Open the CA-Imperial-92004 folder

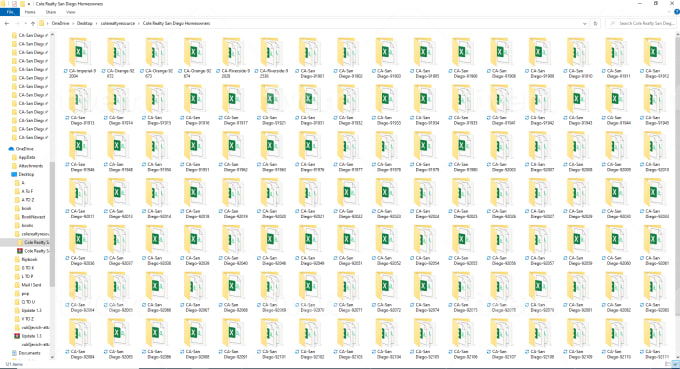point(81,59)
